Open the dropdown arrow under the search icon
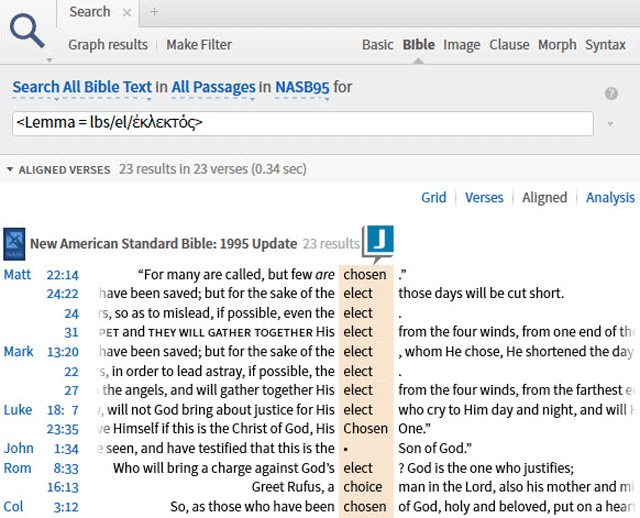 coord(49,60)
